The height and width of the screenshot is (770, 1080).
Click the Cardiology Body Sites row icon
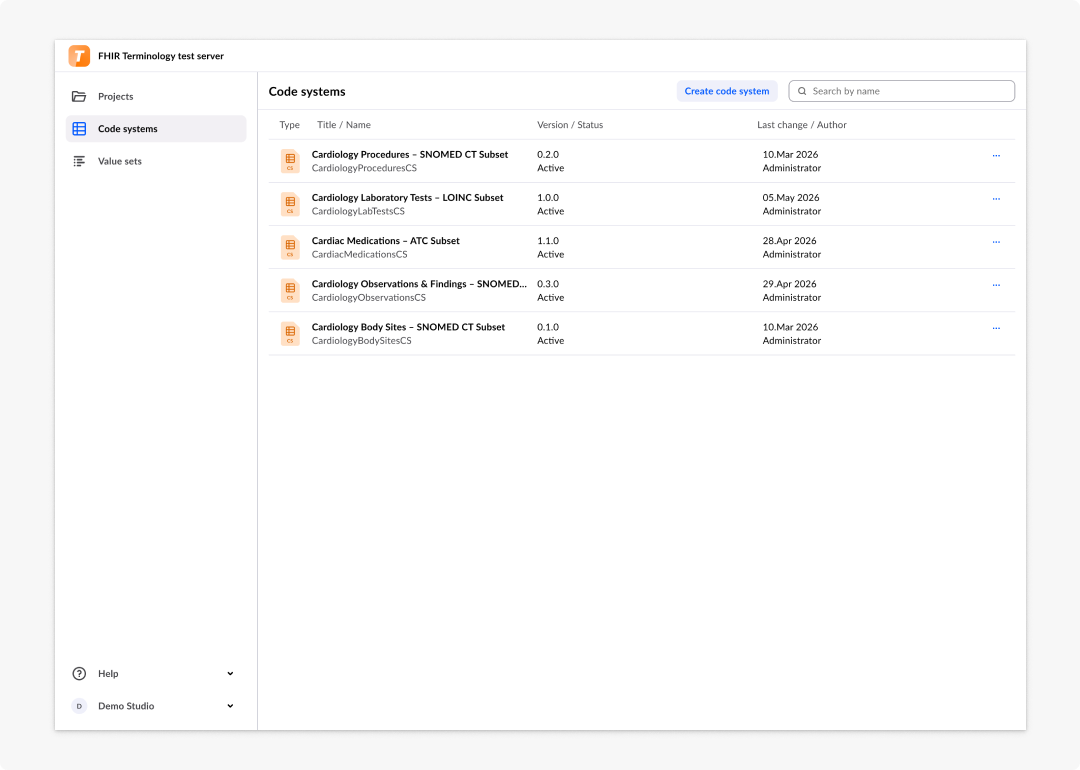coord(290,333)
